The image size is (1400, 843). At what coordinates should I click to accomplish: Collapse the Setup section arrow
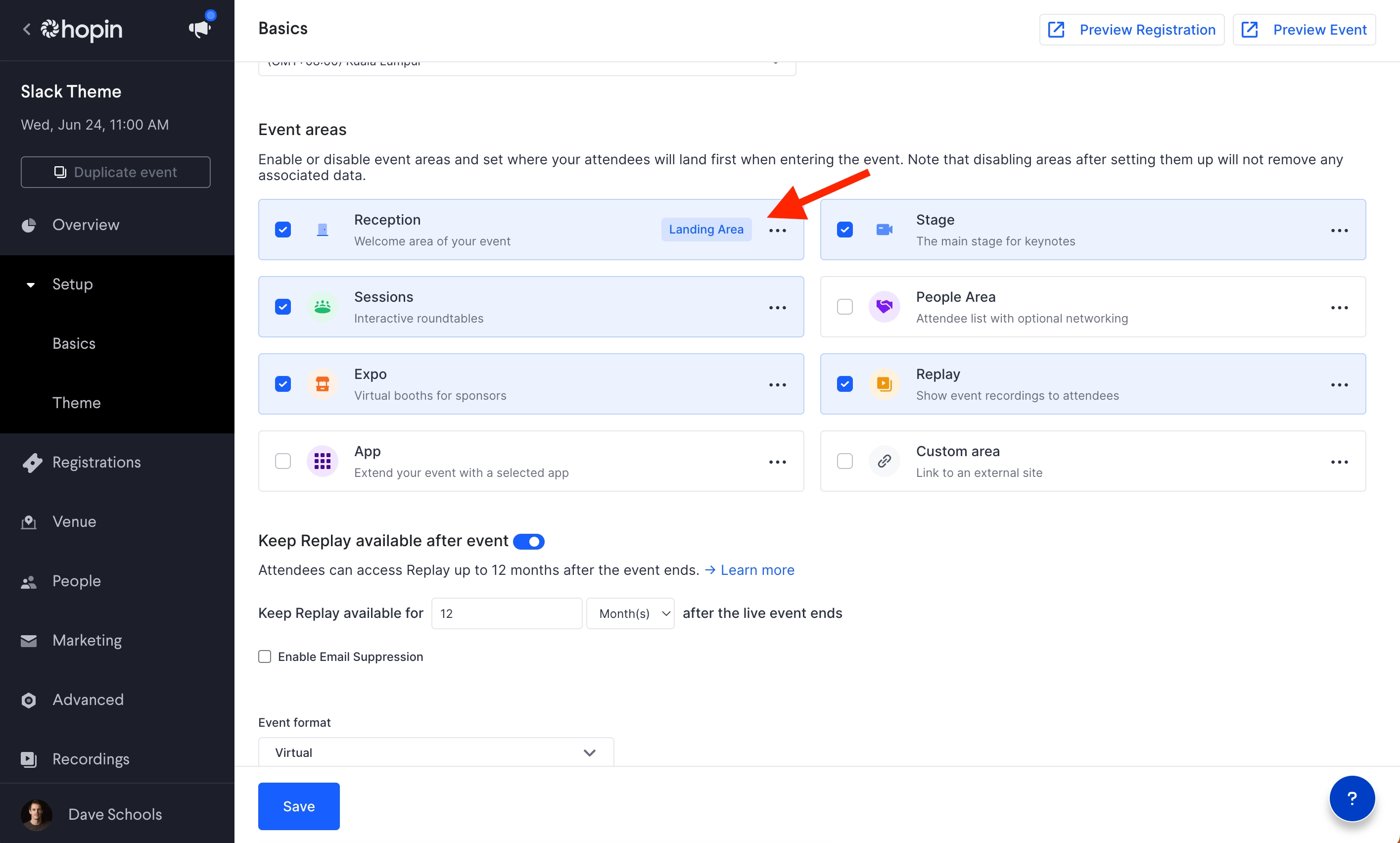(31, 284)
